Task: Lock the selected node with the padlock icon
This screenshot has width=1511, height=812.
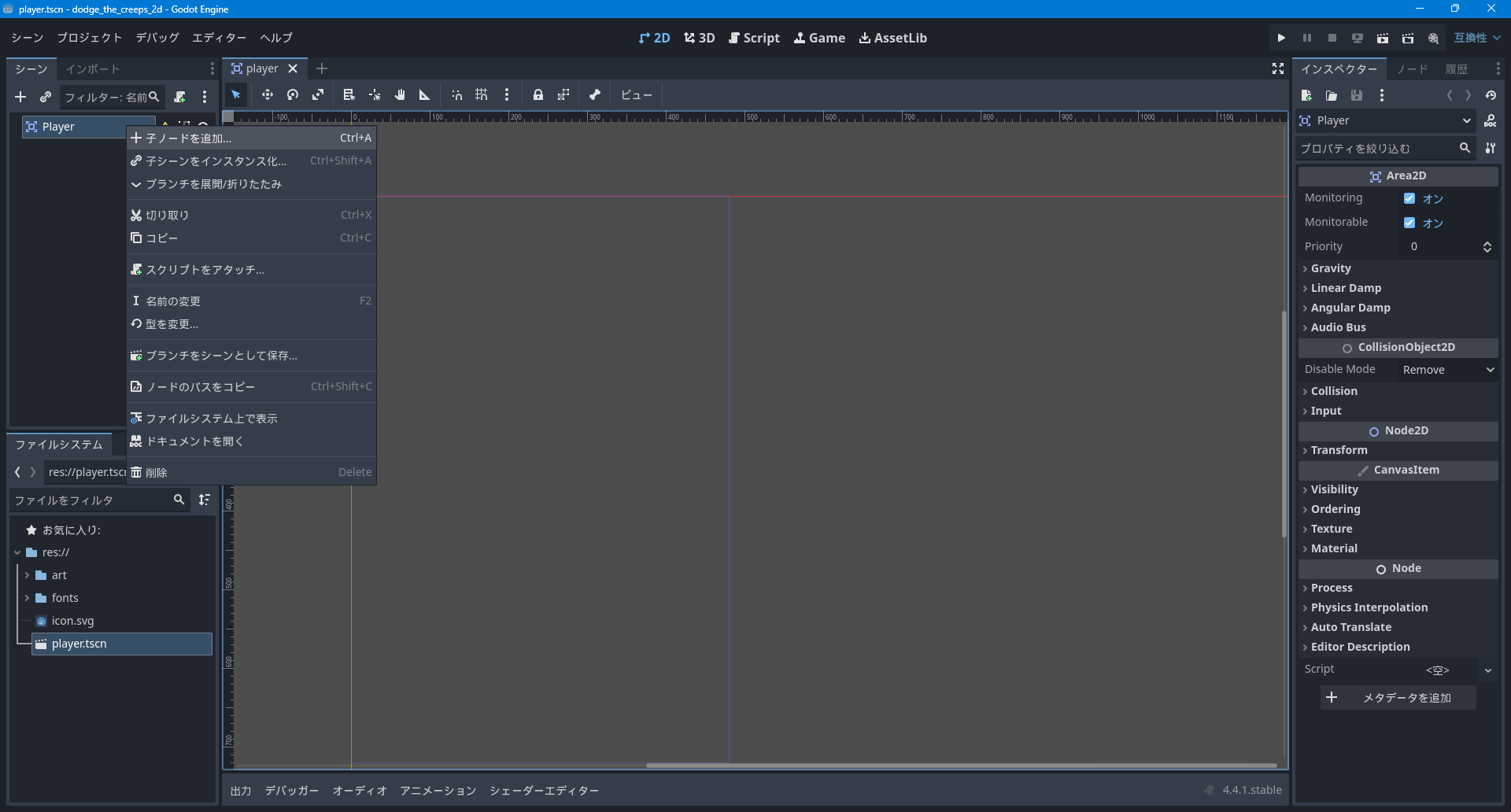Action: pos(538,95)
